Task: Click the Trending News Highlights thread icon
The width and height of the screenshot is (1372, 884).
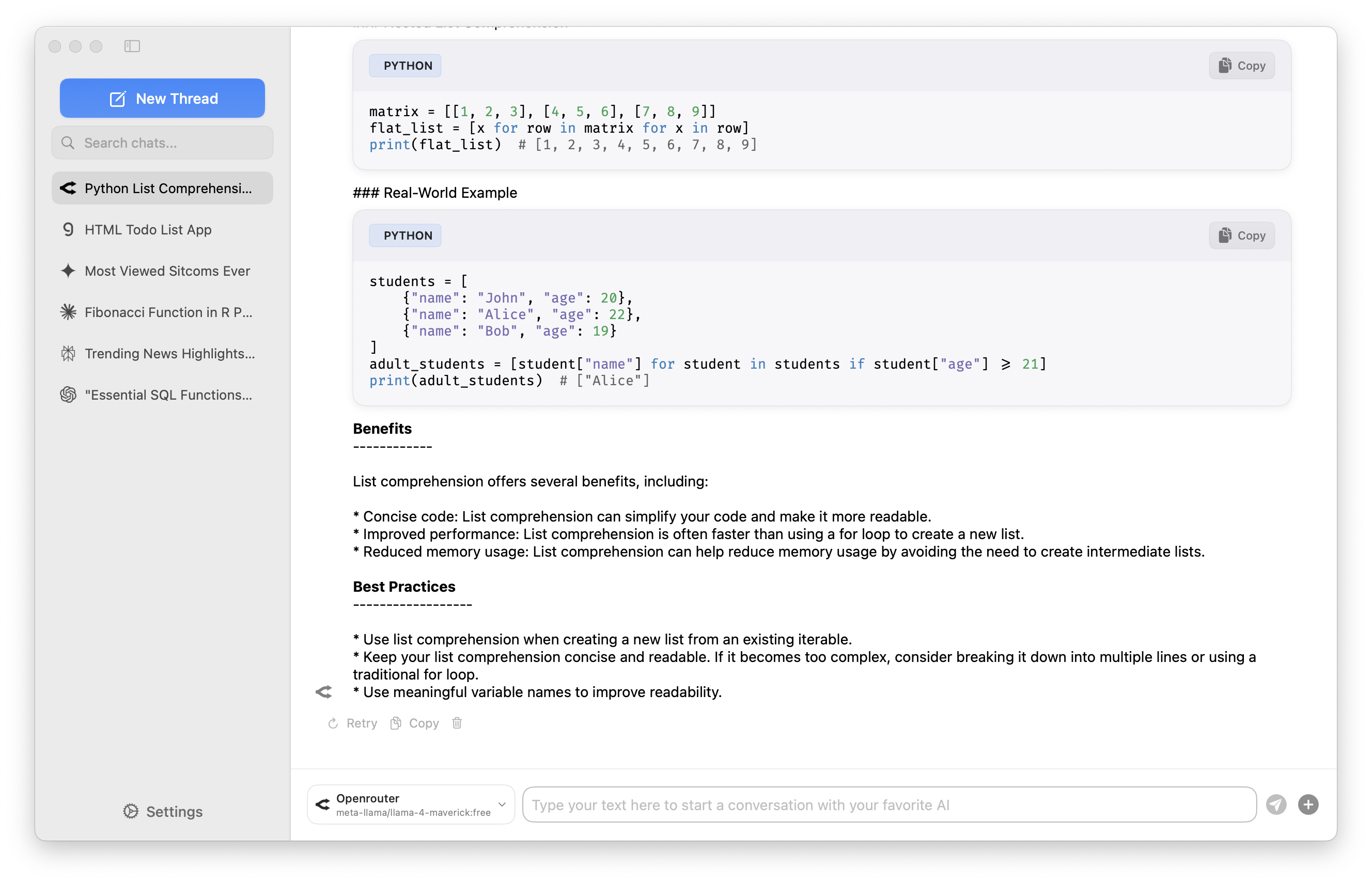Action: click(x=68, y=354)
